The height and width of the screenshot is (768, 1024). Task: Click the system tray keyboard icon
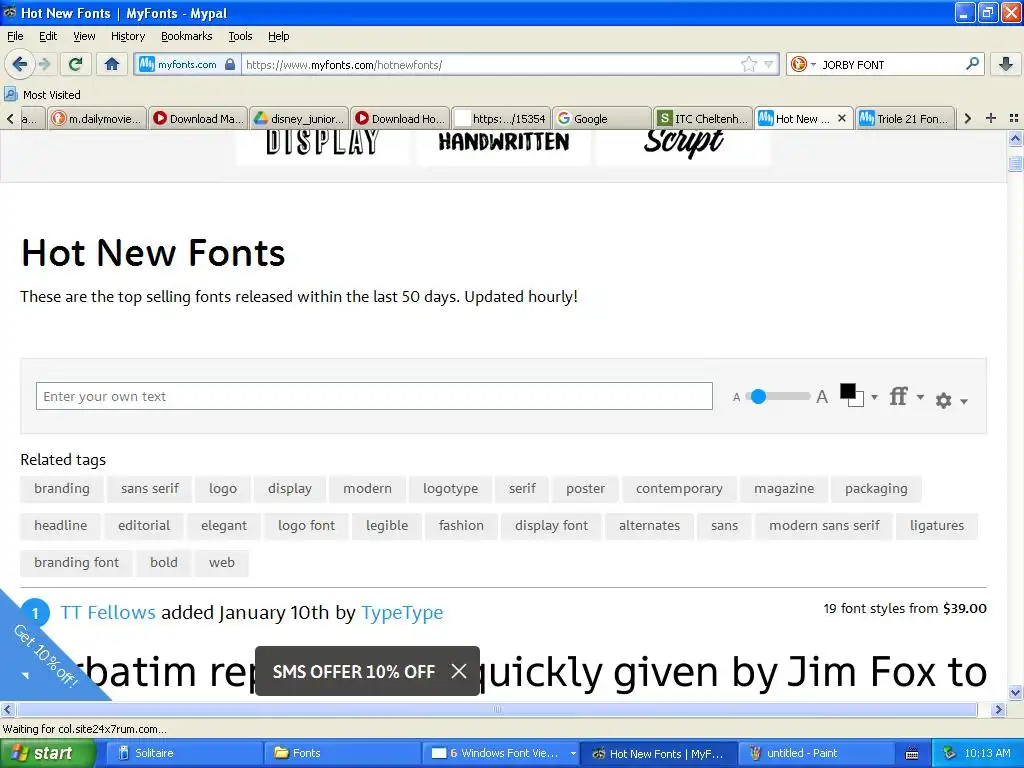(912, 754)
